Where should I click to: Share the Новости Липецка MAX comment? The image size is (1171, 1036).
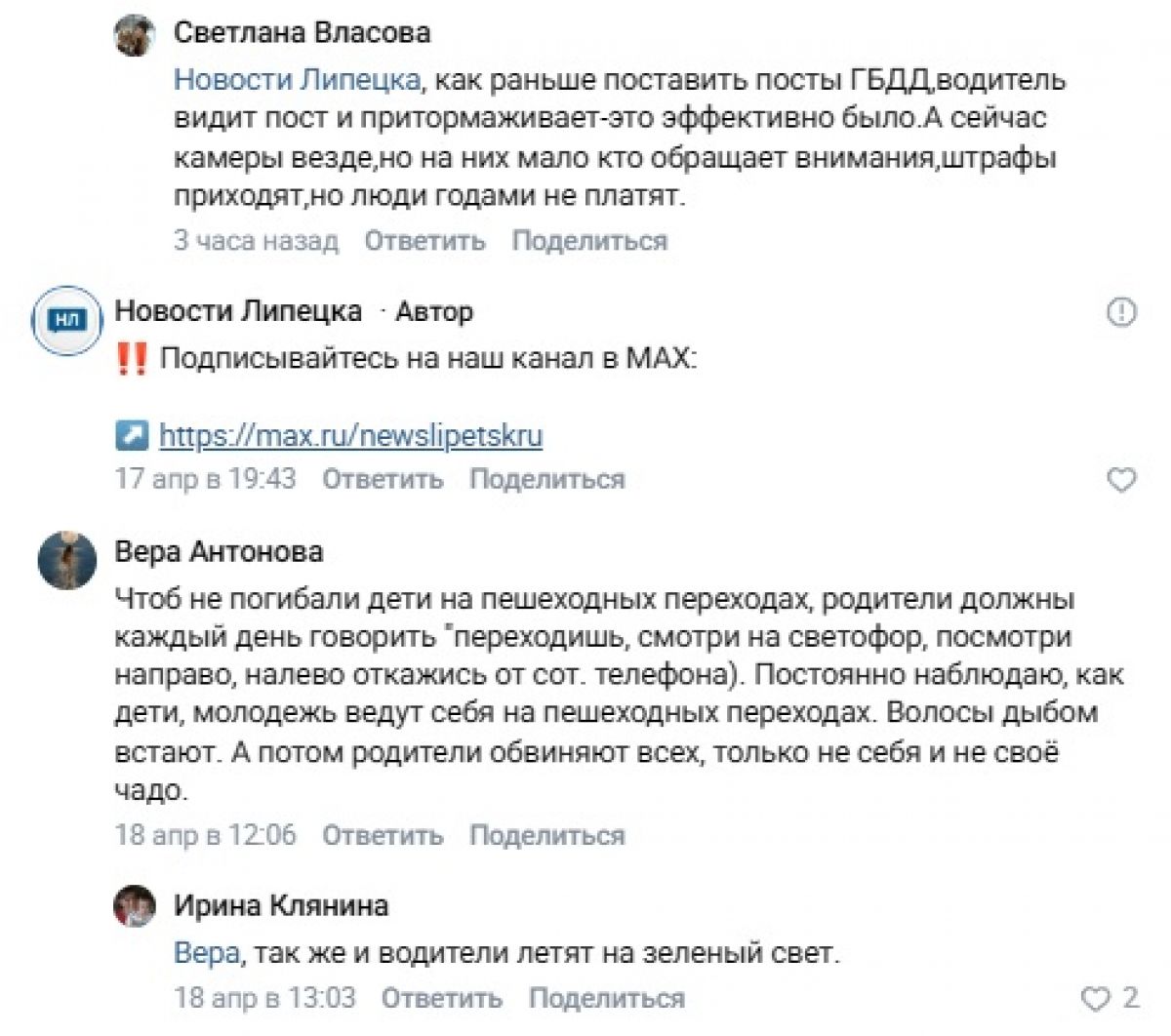click(x=546, y=480)
